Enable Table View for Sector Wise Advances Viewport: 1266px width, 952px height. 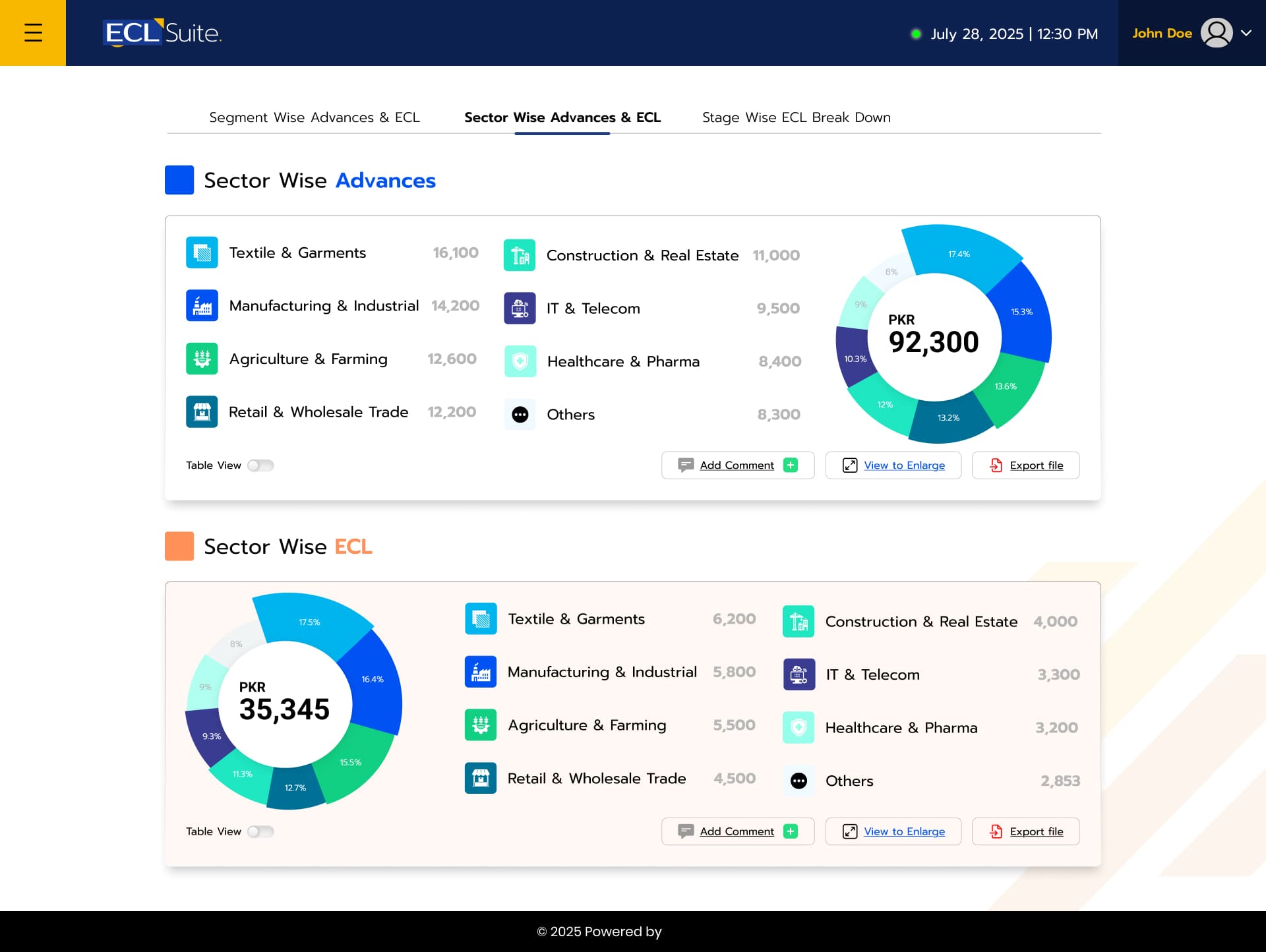260,465
